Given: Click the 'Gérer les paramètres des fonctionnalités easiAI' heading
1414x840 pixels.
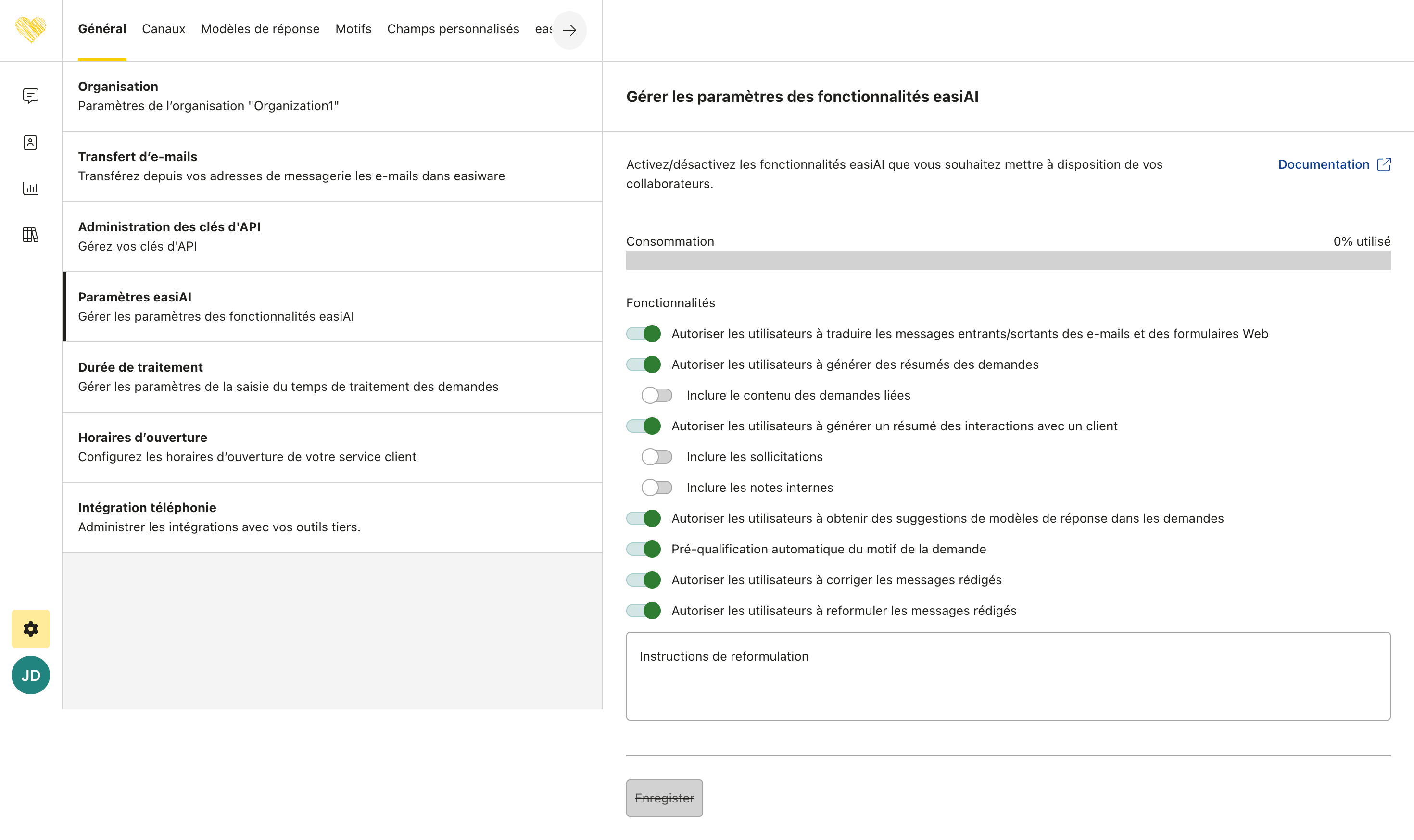Looking at the screenshot, I should [x=802, y=97].
